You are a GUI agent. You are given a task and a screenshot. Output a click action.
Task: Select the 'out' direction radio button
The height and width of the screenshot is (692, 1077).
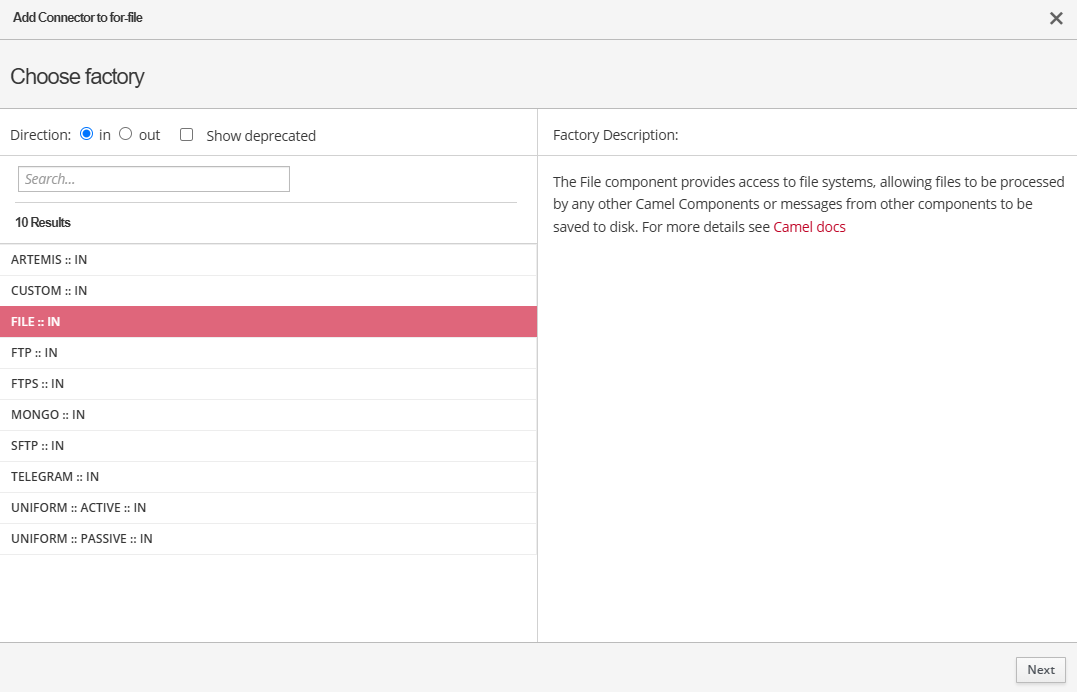(126, 134)
